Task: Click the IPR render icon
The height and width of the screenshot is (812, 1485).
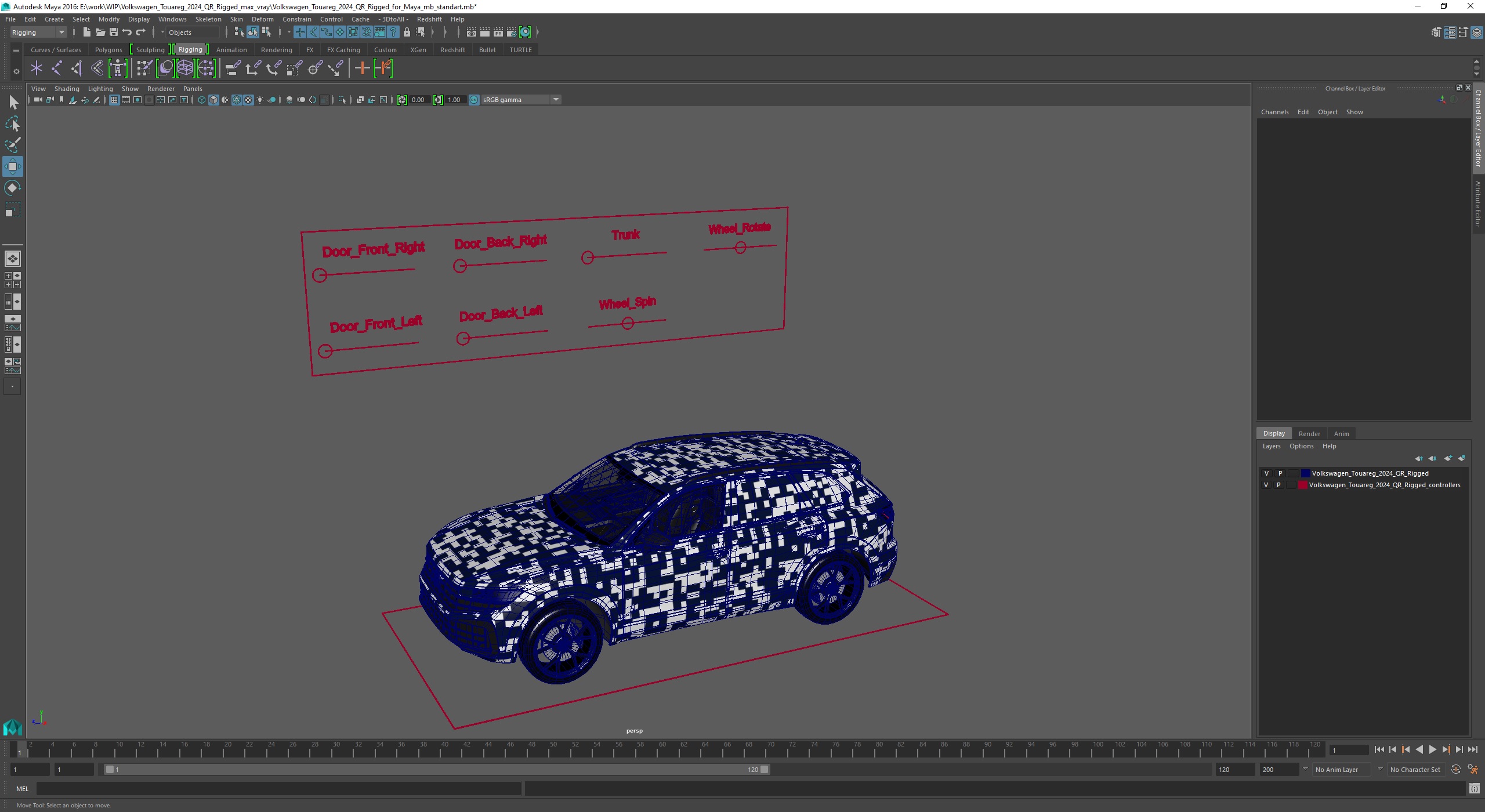Action: 498,32
